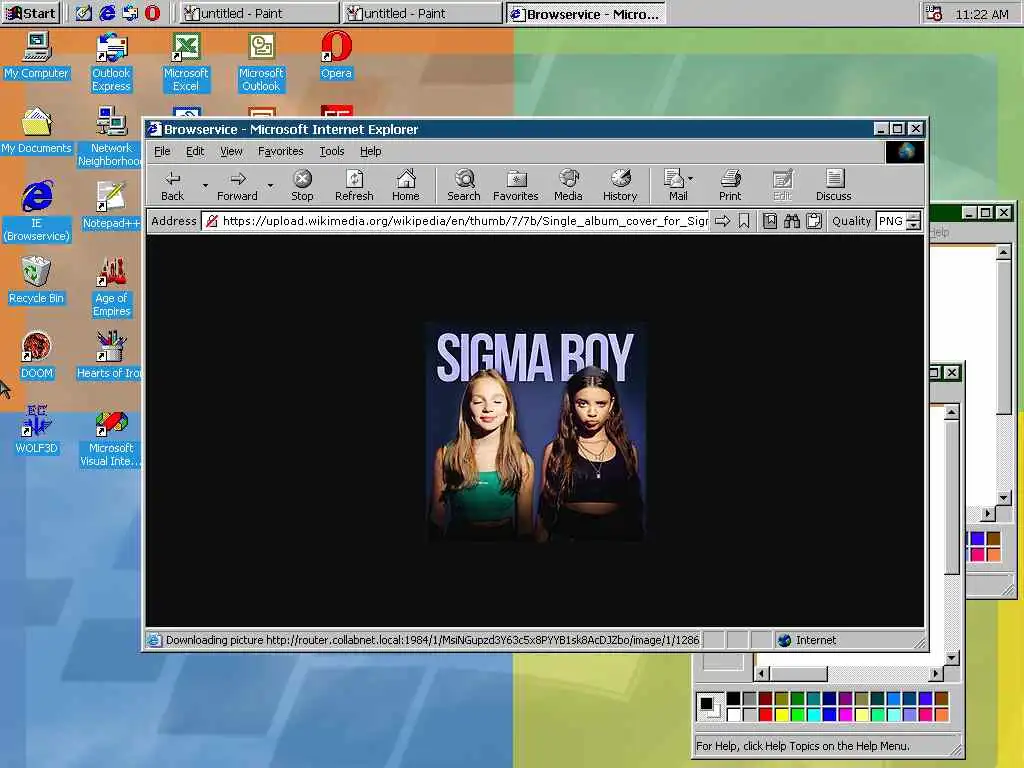Click the Back button in Internet Explorer
The height and width of the screenshot is (768, 1024).
click(x=172, y=185)
